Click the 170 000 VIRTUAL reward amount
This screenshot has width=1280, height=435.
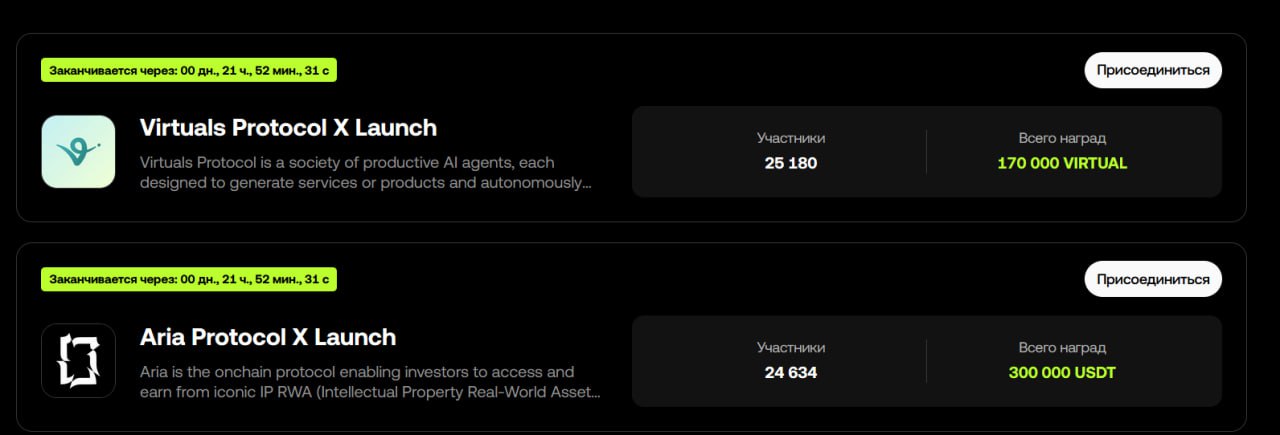click(x=1062, y=163)
